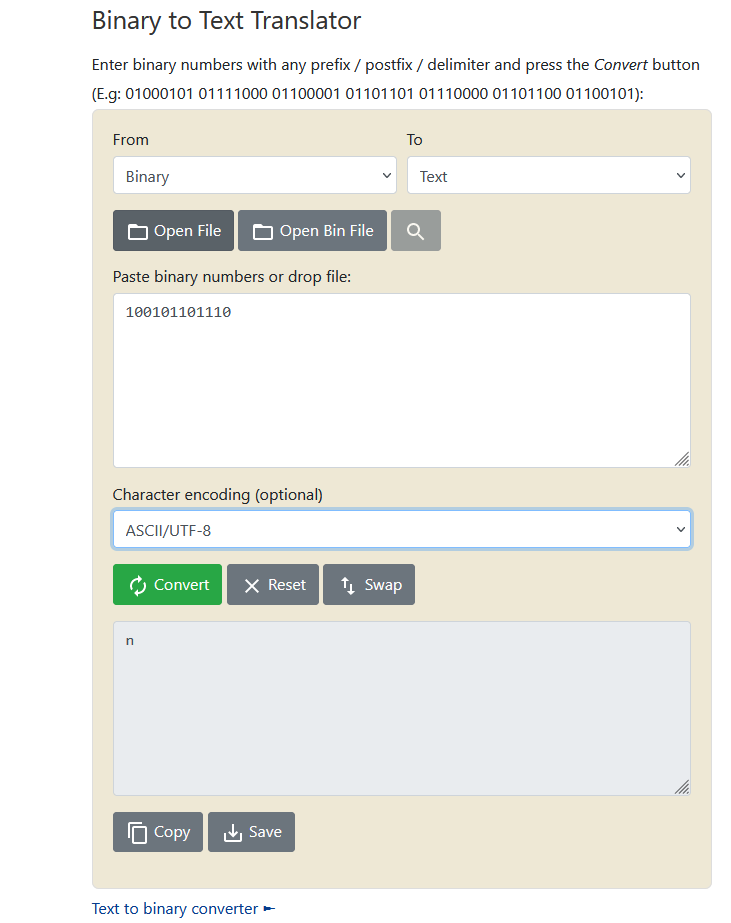This screenshot has width=731, height=923.
Task: Click inside the output box showing n
Action: click(x=401, y=708)
